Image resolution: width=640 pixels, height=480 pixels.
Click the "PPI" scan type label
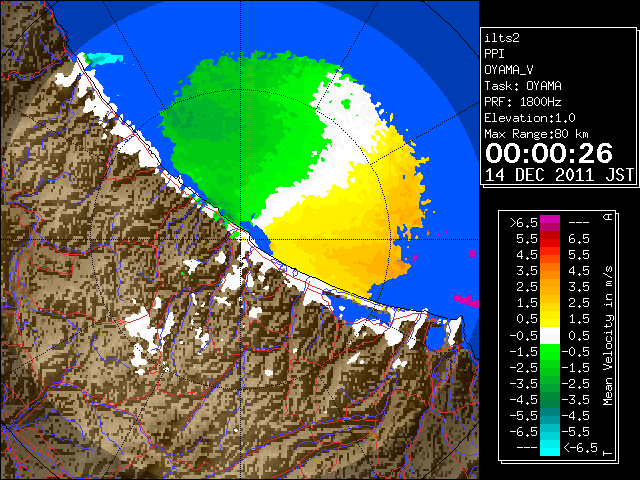[494, 54]
